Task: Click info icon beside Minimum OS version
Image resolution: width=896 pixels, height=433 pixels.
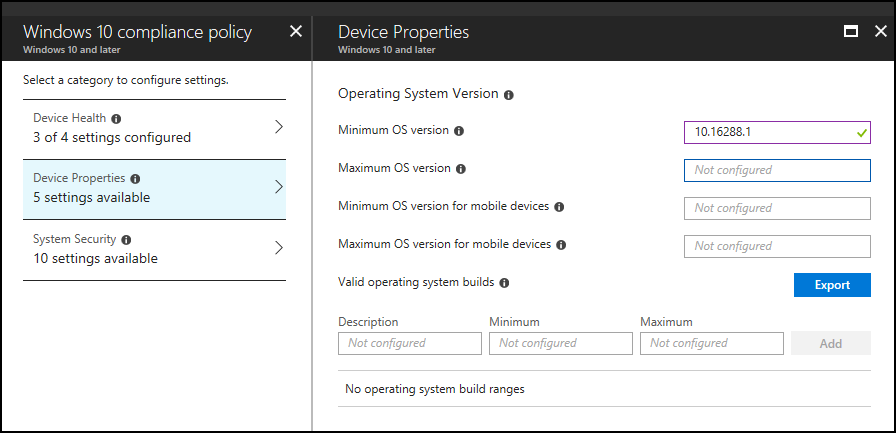Action: (459, 131)
